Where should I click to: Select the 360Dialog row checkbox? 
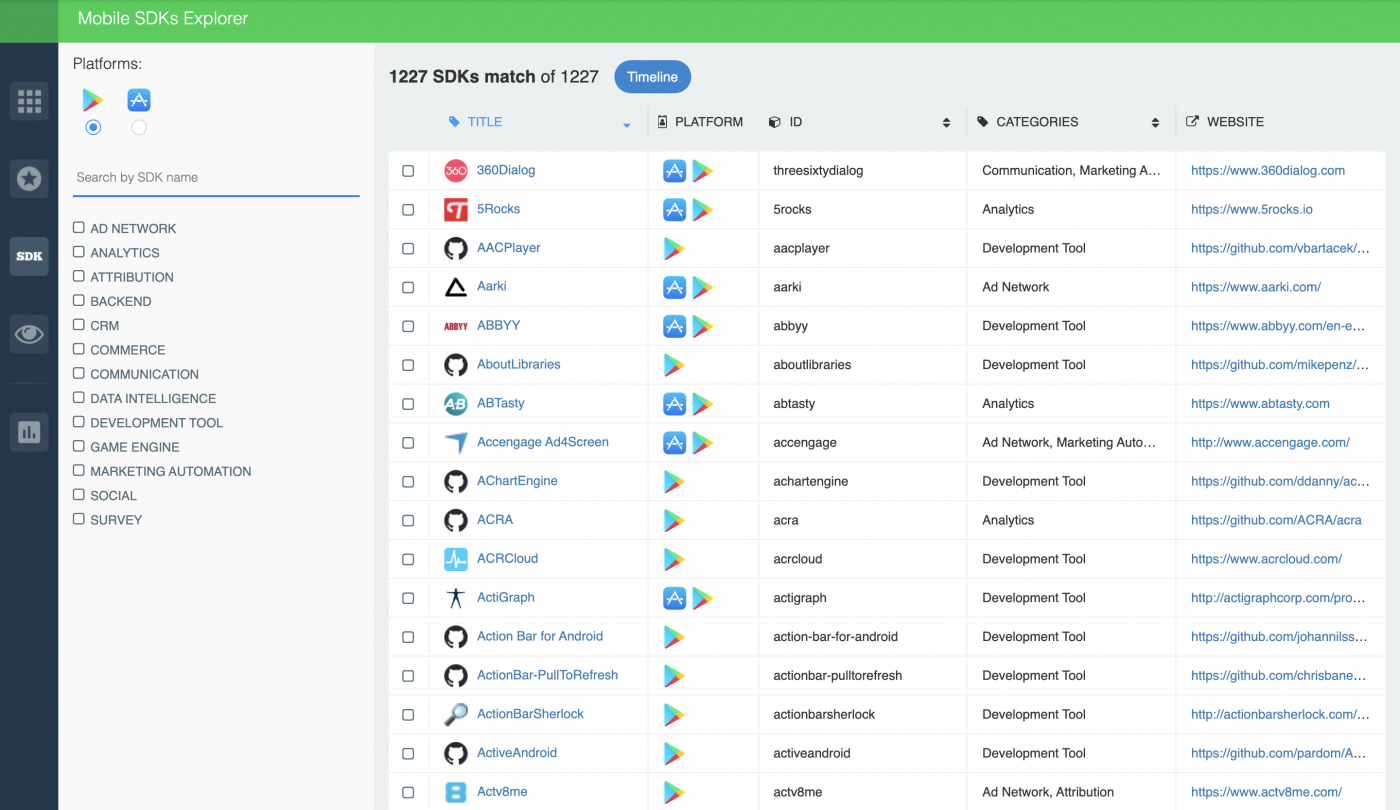tap(408, 171)
